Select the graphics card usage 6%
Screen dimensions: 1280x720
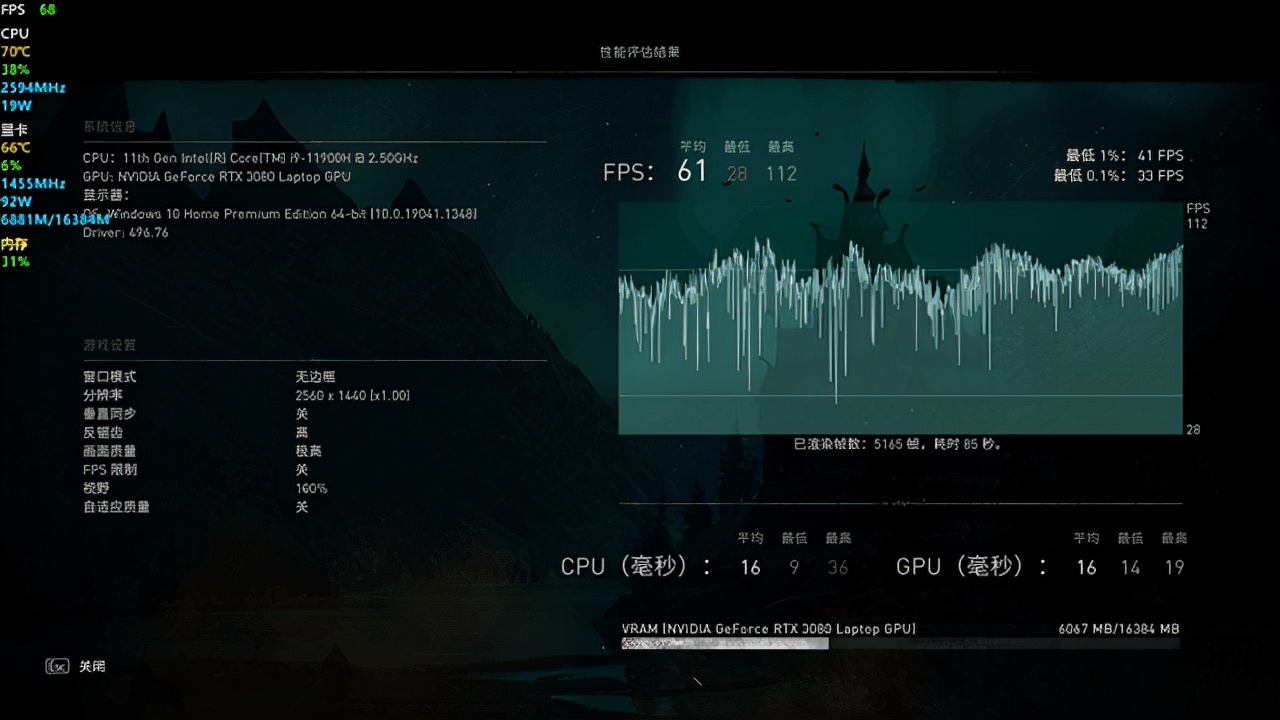(11, 166)
